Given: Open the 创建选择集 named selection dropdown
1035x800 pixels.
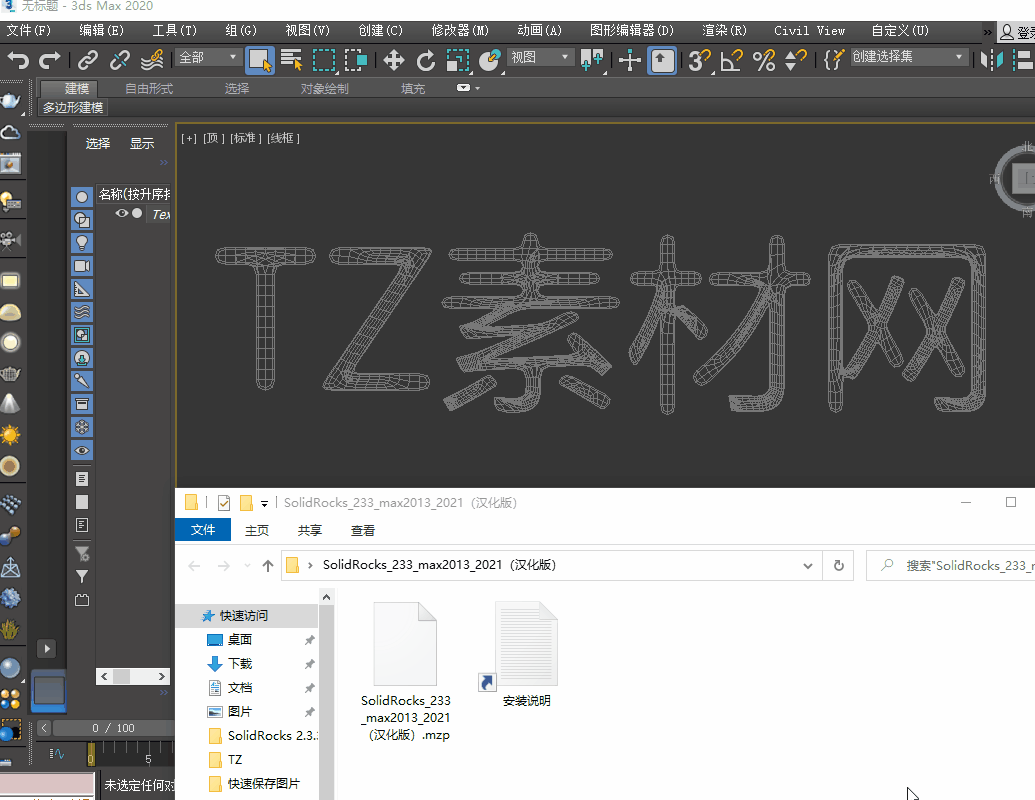Looking at the screenshot, I should [x=908, y=57].
